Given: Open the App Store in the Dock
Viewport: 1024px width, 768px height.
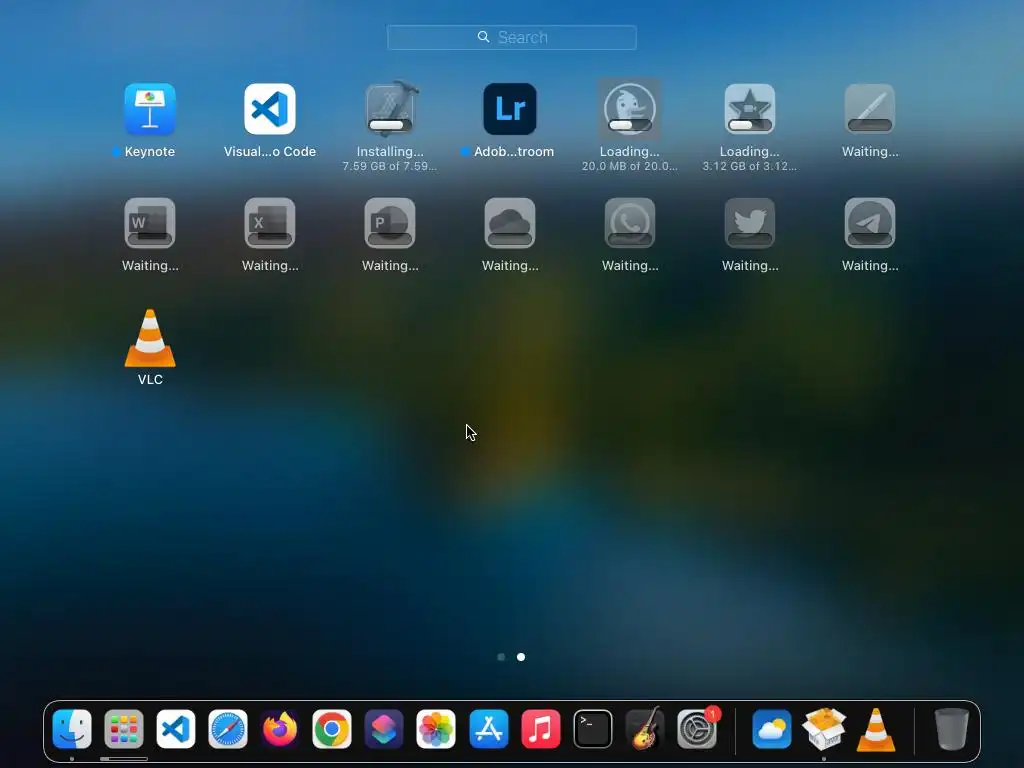Looking at the screenshot, I should pyautogui.click(x=488, y=729).
